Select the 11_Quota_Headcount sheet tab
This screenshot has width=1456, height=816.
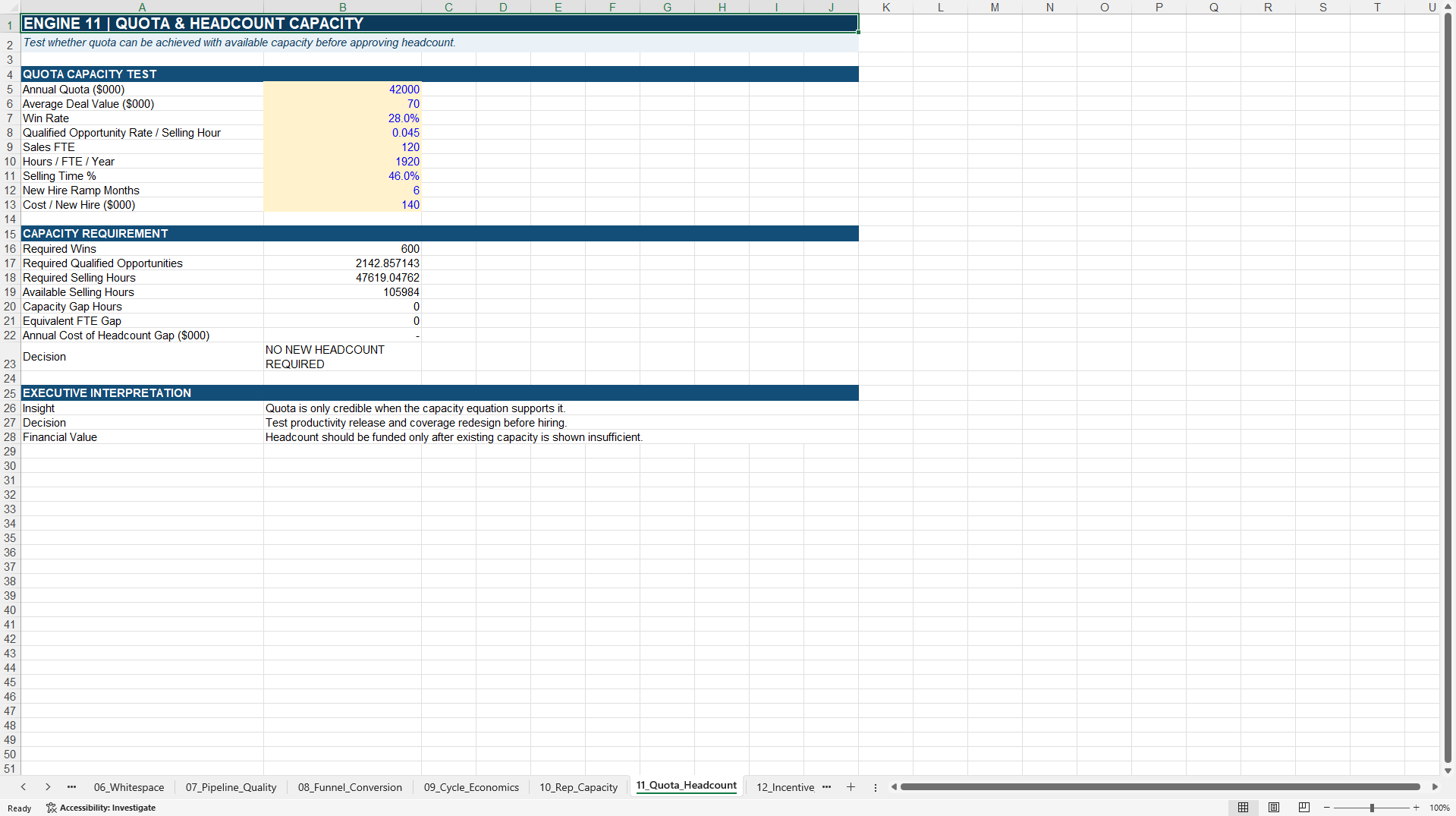click(686, 786)
